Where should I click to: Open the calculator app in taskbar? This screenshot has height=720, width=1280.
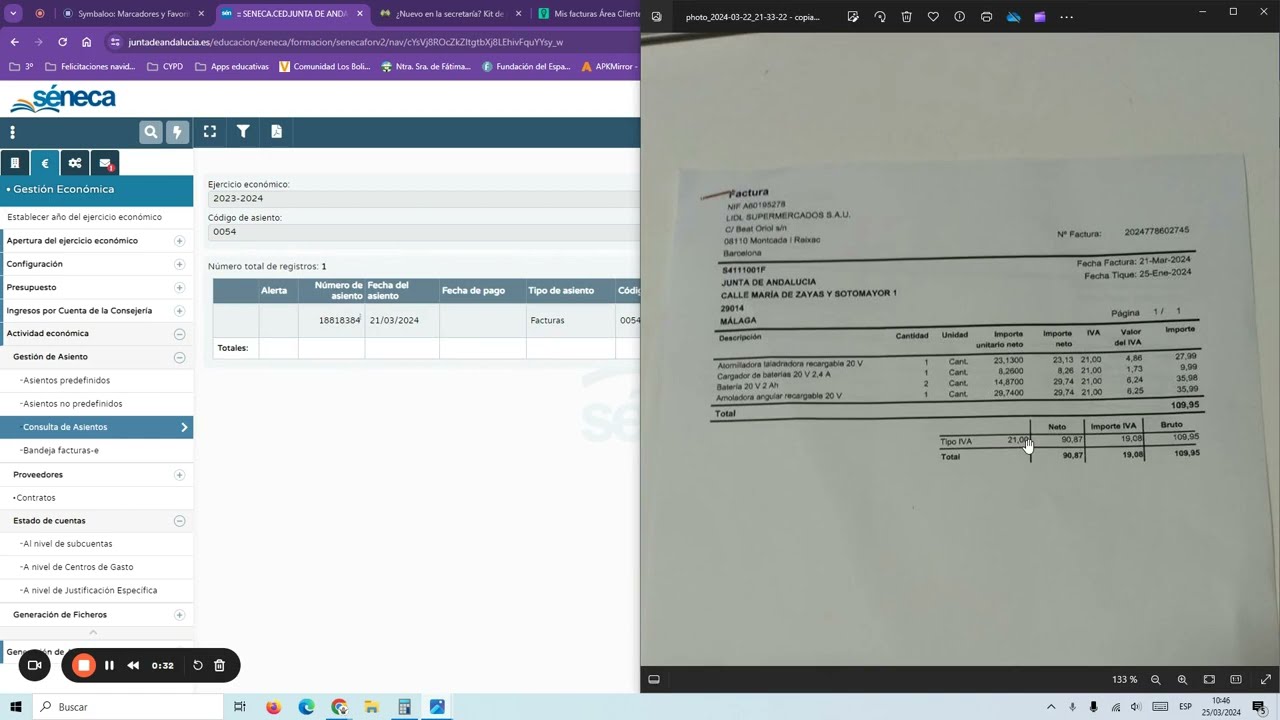(x=404, y=707)
